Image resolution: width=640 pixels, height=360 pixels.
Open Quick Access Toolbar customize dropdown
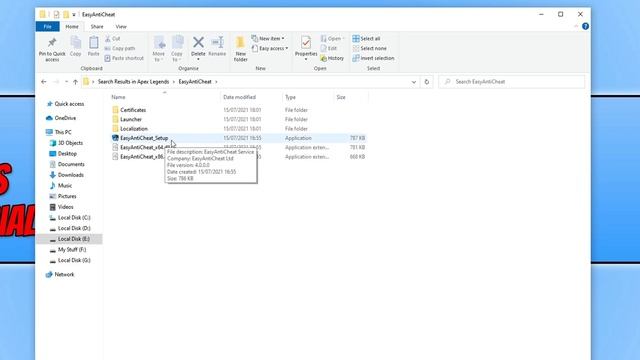[x=74, y=15]
